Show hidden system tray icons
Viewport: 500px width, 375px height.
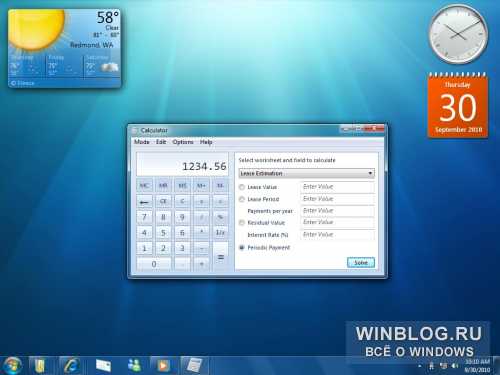coord(420,366)
